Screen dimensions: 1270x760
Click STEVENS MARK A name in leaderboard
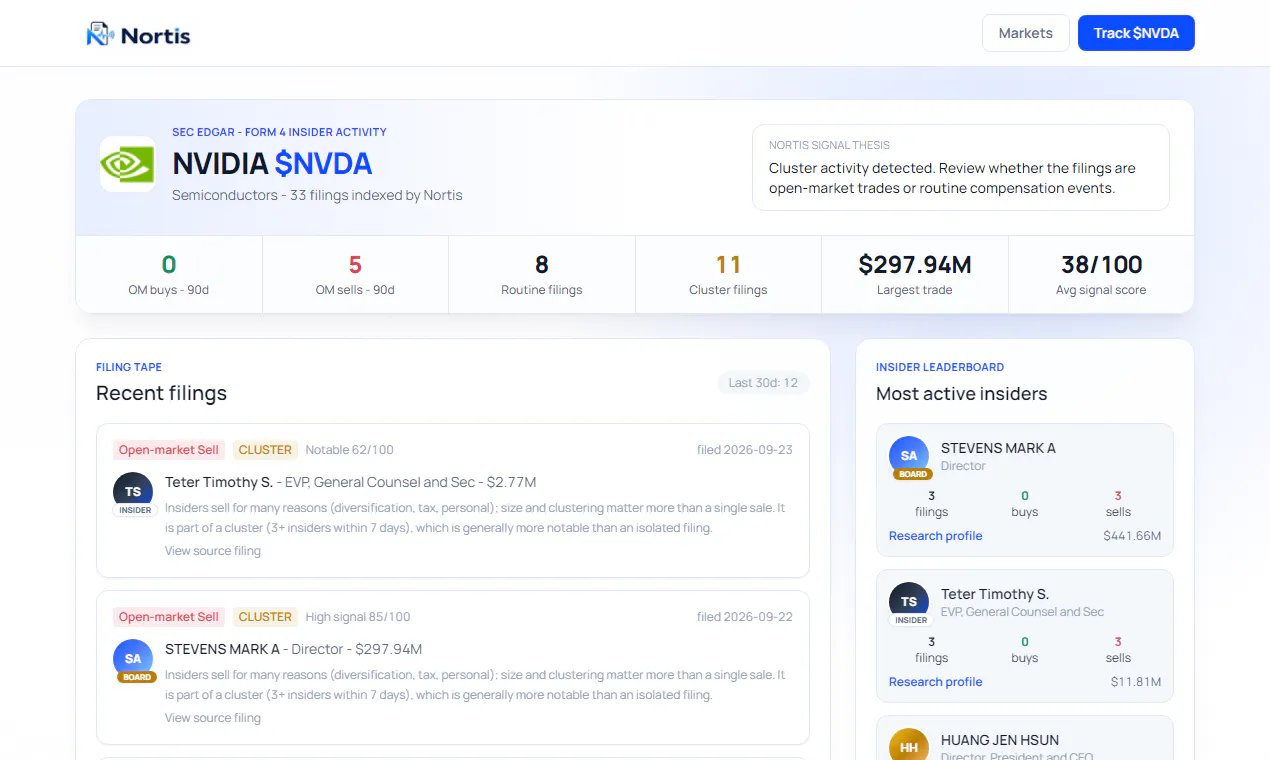998,448
